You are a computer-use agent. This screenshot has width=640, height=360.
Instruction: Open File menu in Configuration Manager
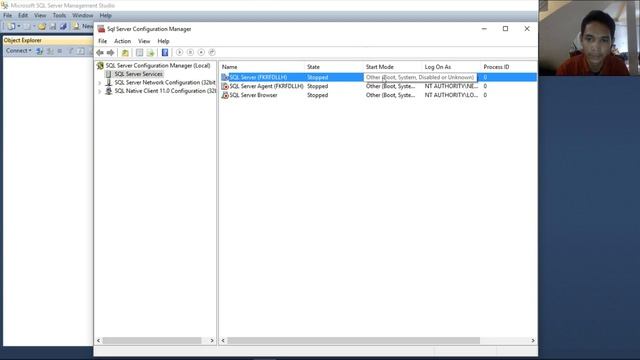(102, 41)
